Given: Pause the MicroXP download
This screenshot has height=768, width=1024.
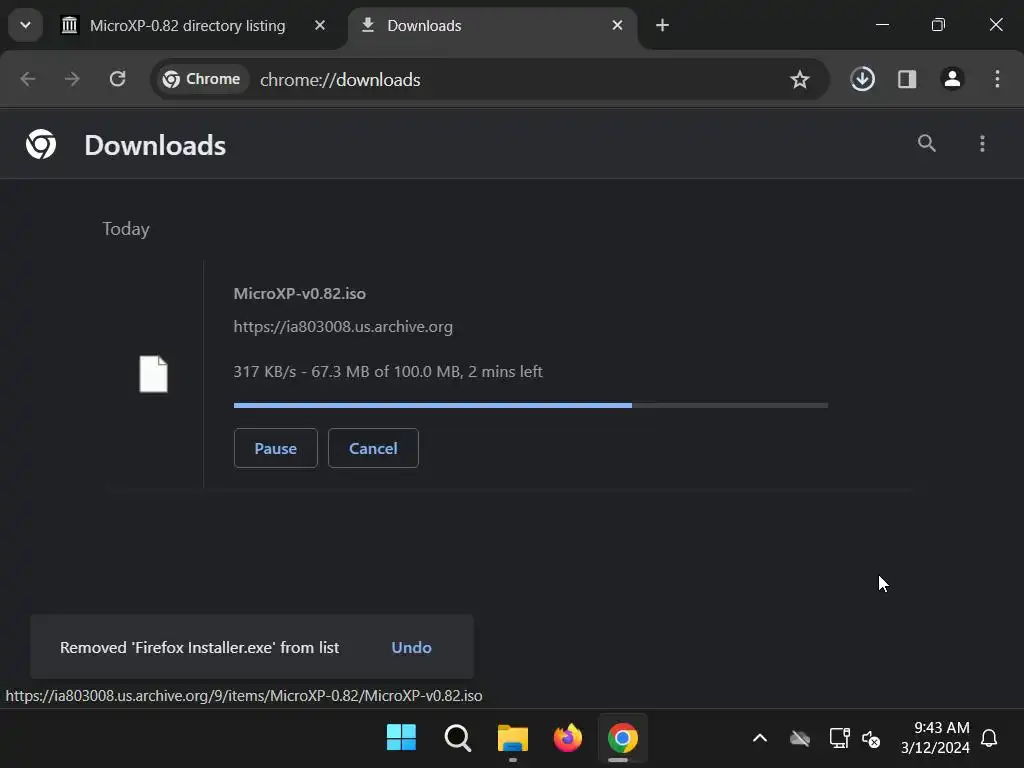Looking at the screenshot, I should (276, 448).
